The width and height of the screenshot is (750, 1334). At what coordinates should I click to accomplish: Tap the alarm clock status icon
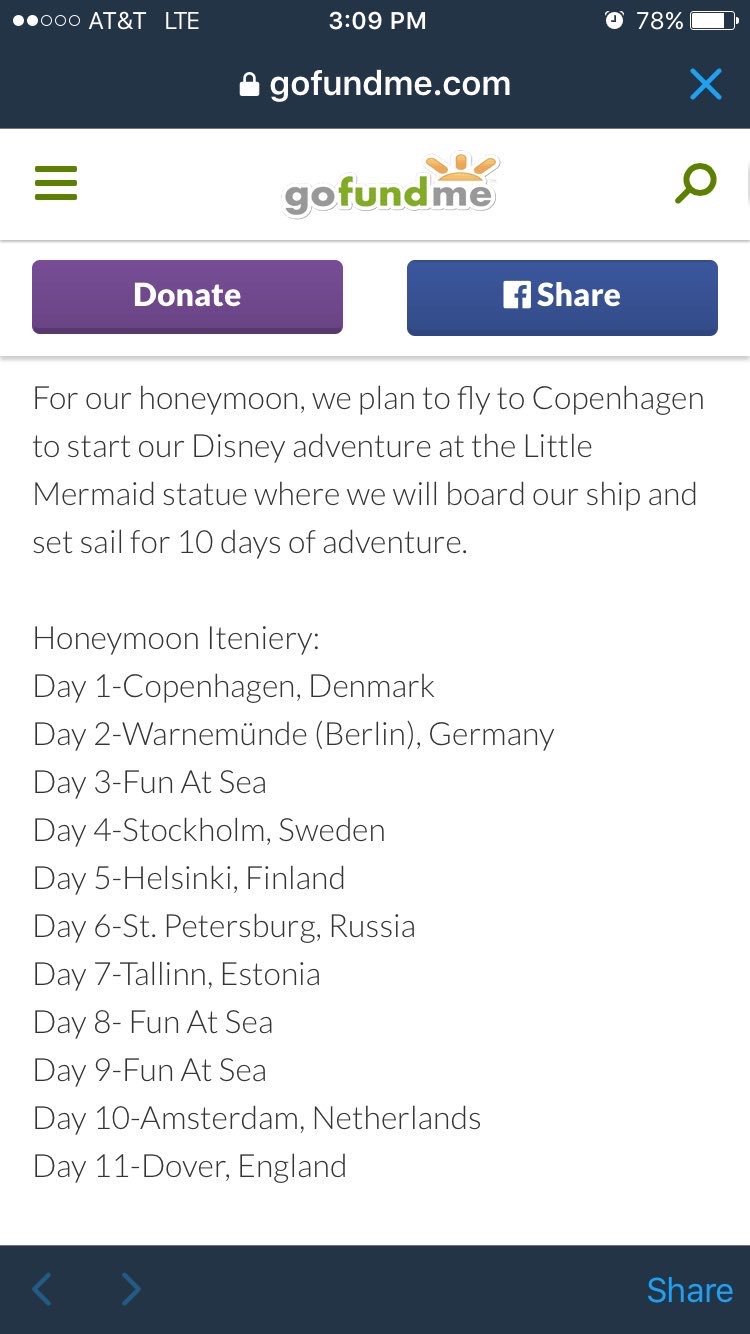point(614,20)
